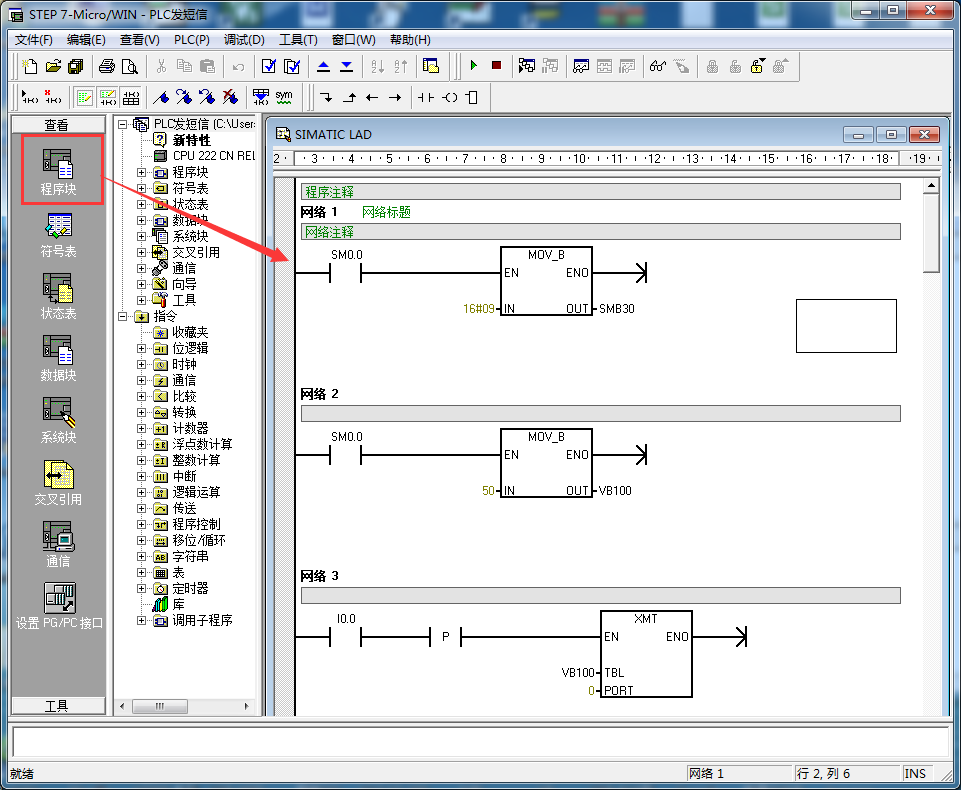Expand the 计数器 instruction folder
The image size is (961, 790).
(142, 428)
